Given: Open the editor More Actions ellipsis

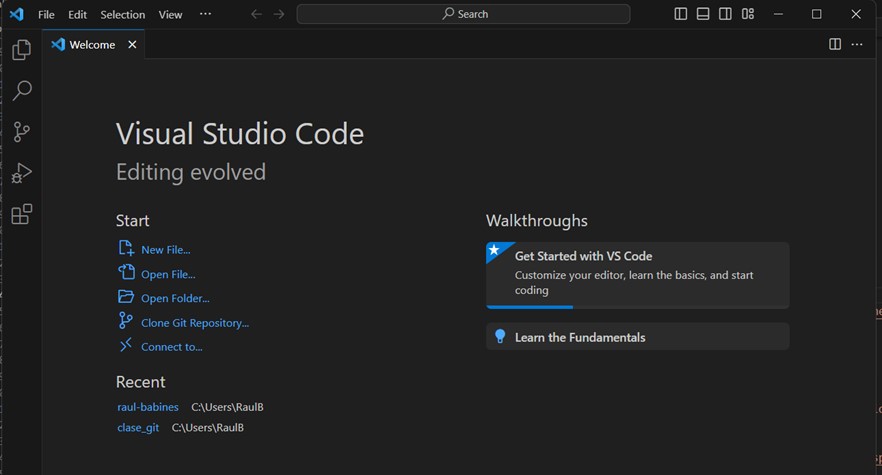Looking at the screenshot, I should coord(857,44).
